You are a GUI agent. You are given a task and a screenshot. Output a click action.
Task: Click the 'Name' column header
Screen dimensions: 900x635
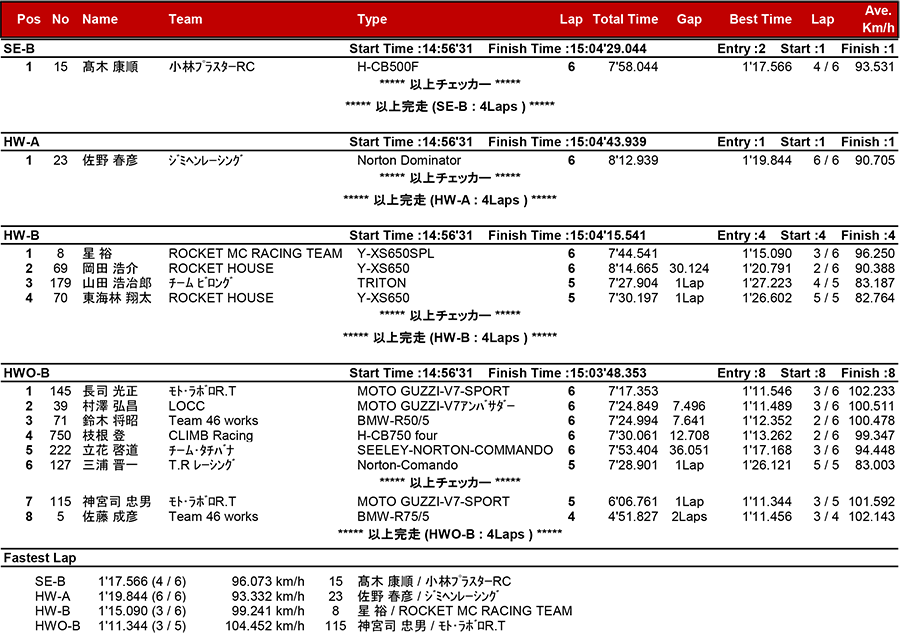click(100, 19)
